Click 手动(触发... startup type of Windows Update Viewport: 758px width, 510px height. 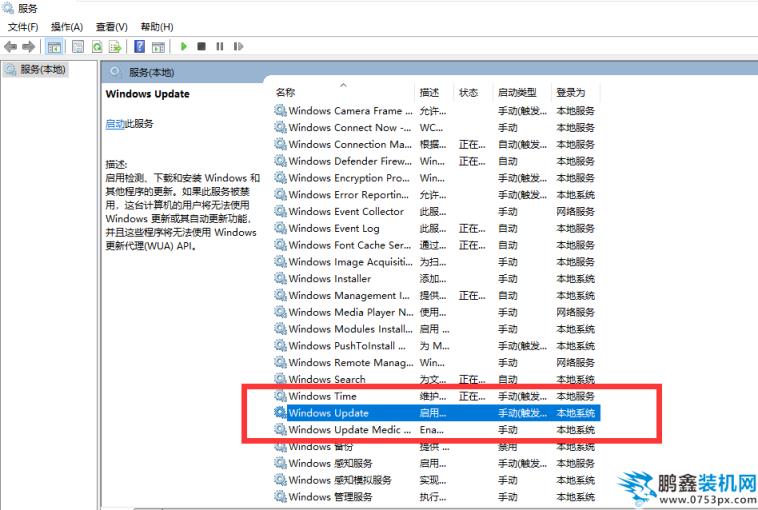pos(522,413)
